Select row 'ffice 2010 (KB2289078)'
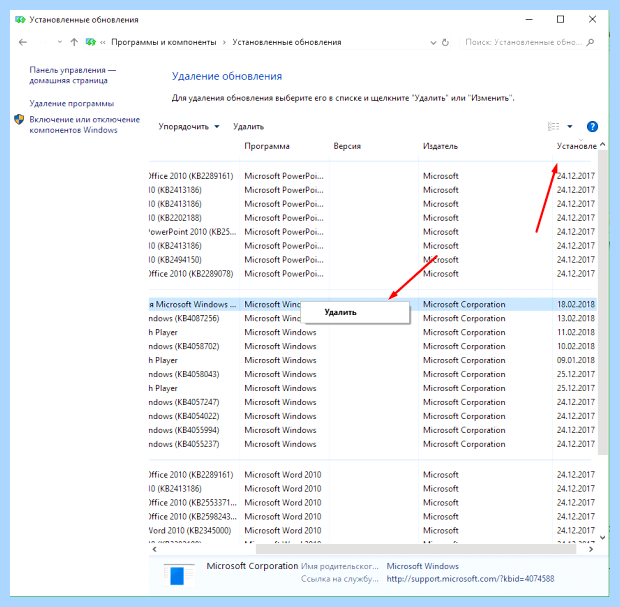This screenshot has width=620, height=607. 372,274
